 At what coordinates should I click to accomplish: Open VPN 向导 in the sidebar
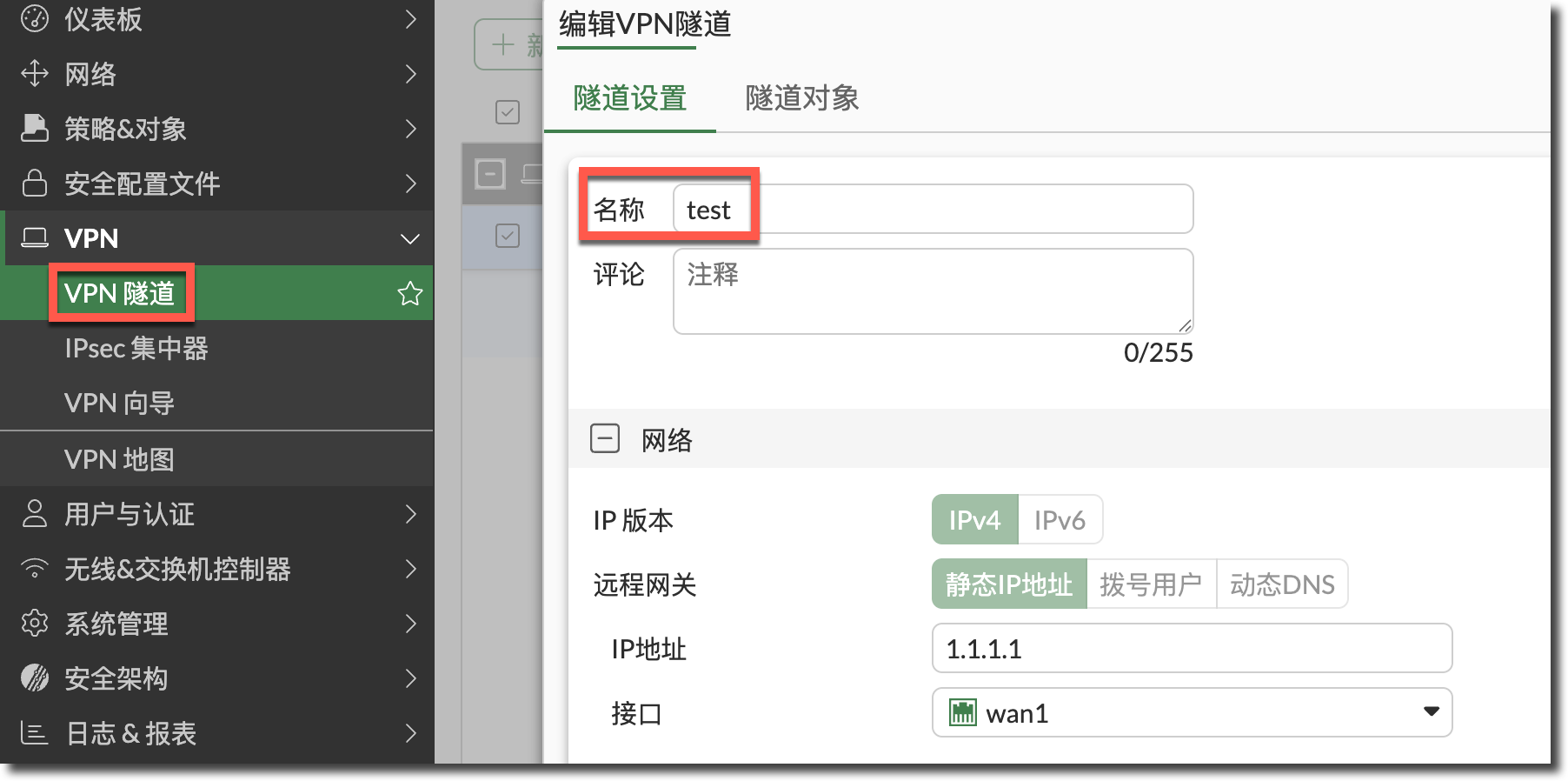119,404
